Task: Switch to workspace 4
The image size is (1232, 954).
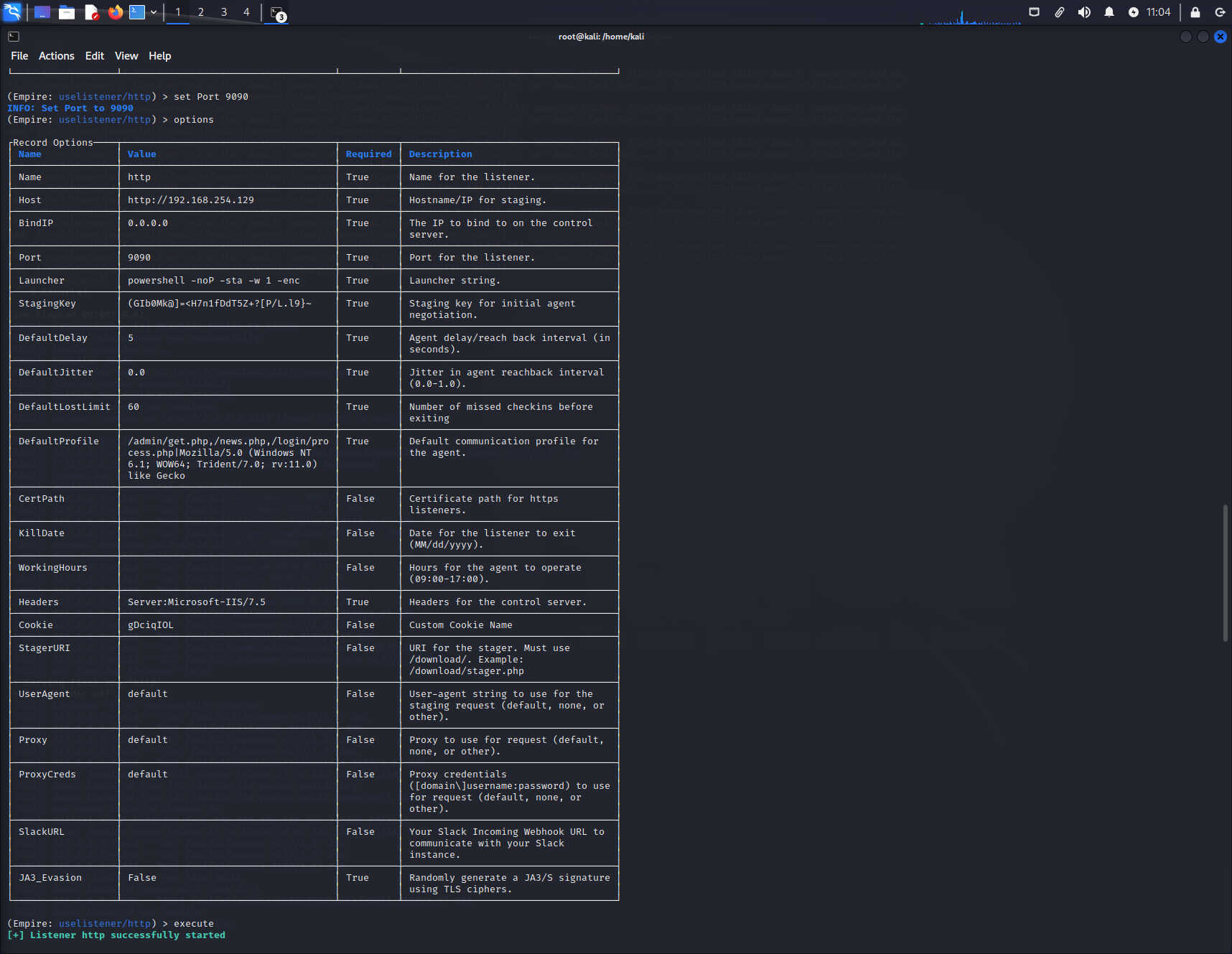Action: [246, 12]
